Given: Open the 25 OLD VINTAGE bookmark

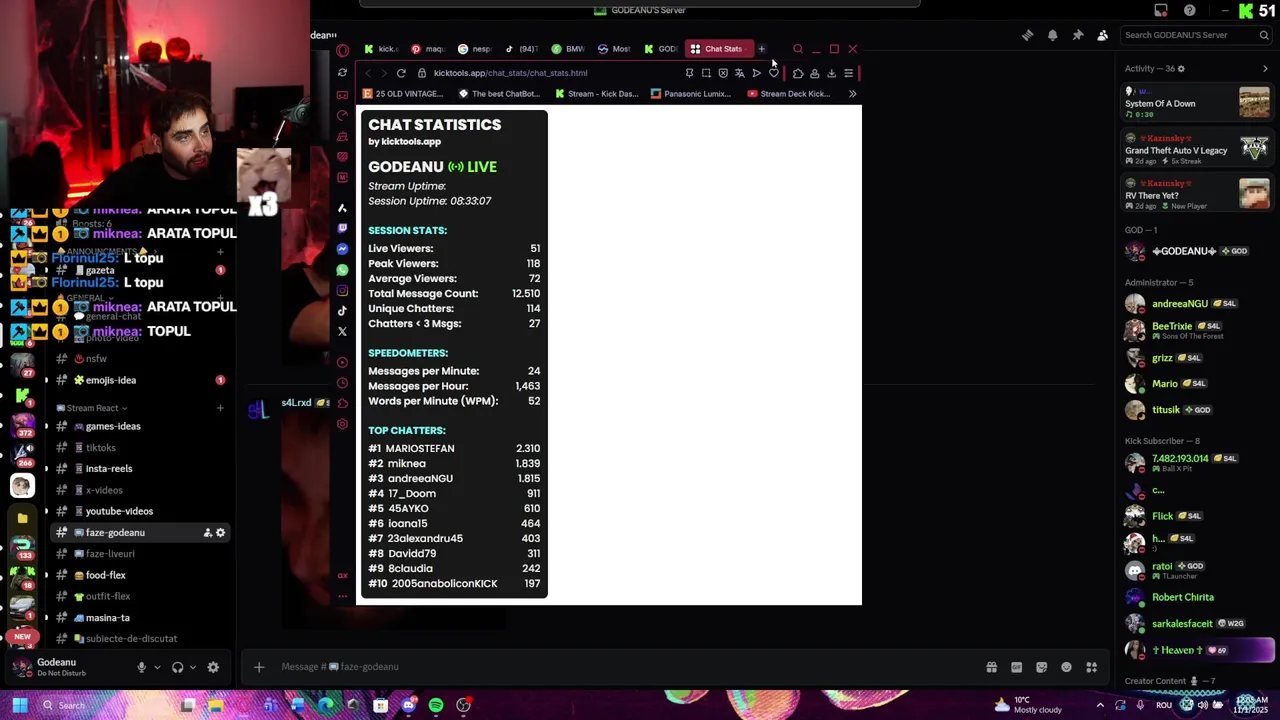Looking at the screenshot, I should click(x=403, y=94).
